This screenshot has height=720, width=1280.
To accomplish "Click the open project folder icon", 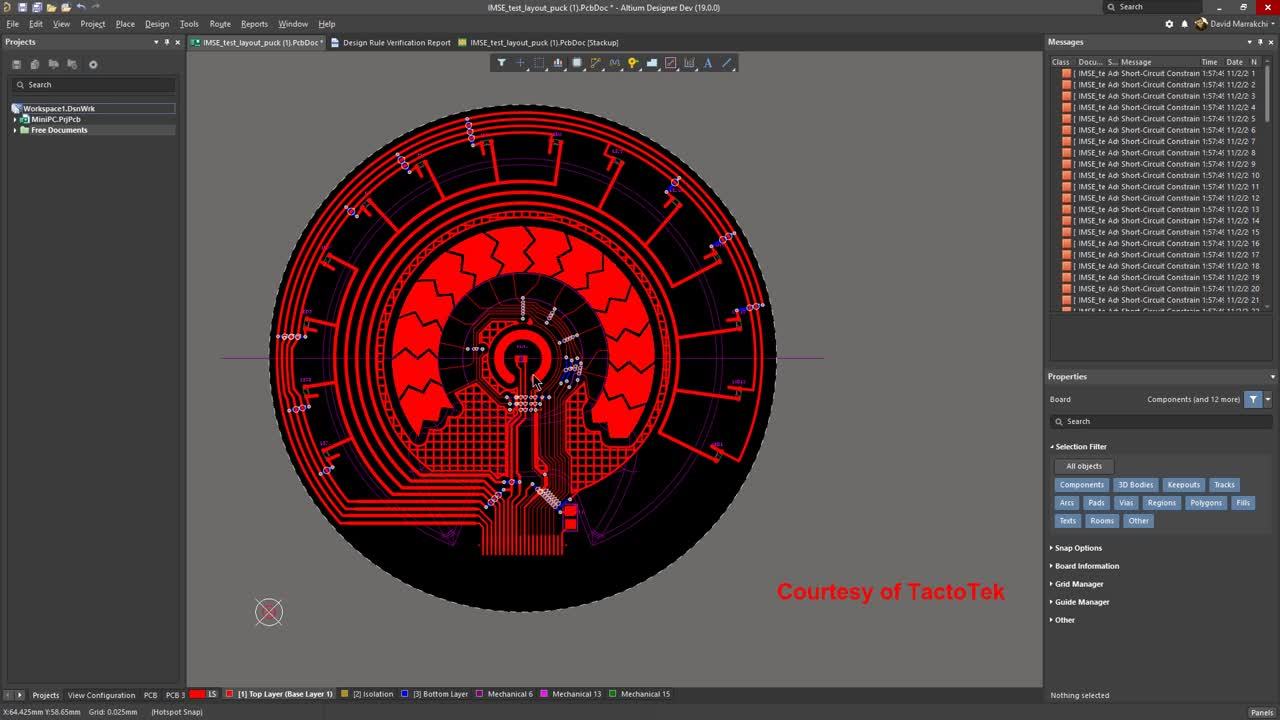I will [66, 7].
